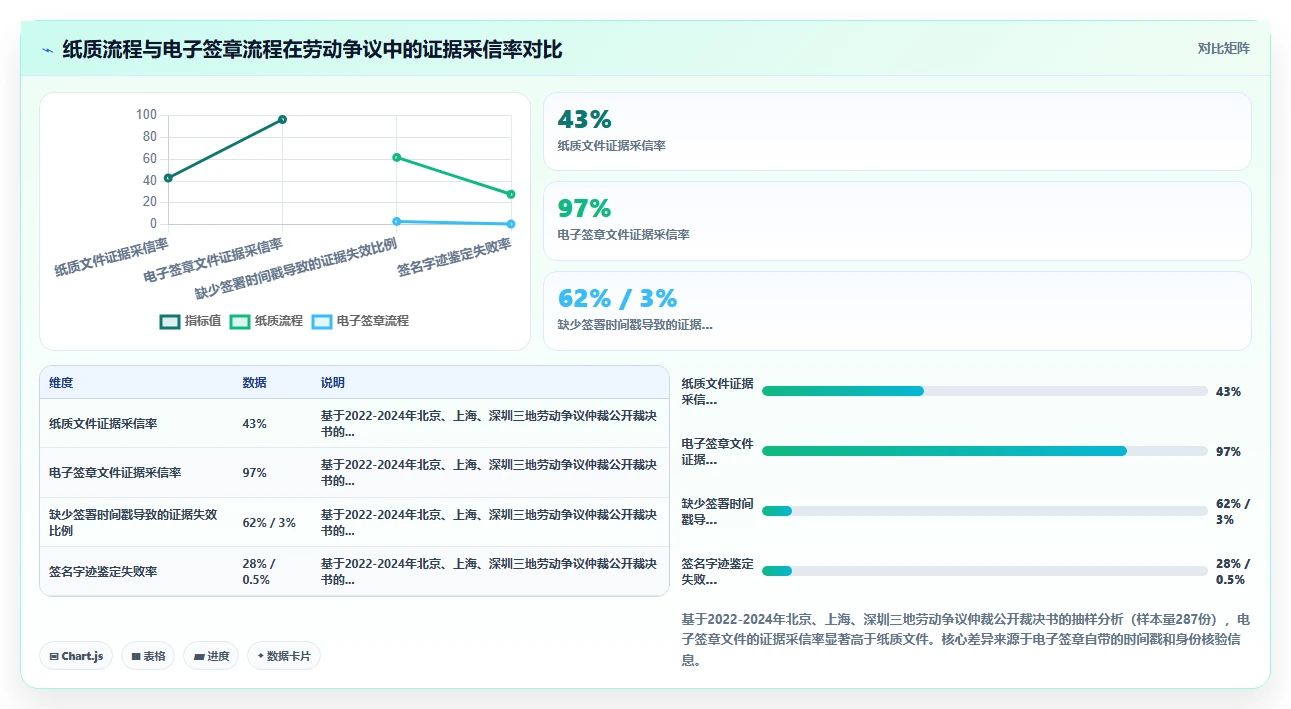
Task: Click the 缺少签署时间戳 62% / 3% progress bar
Action: pos(985,511)
